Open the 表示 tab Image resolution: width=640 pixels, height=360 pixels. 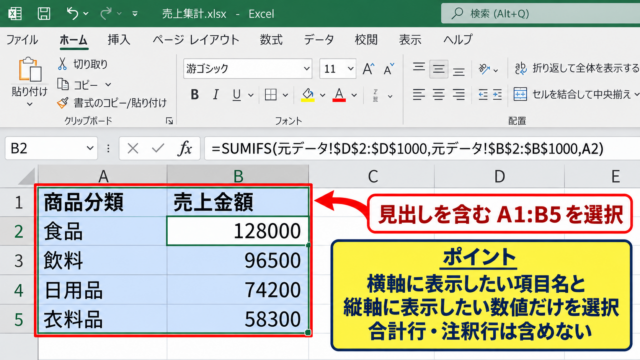point(410,40)
